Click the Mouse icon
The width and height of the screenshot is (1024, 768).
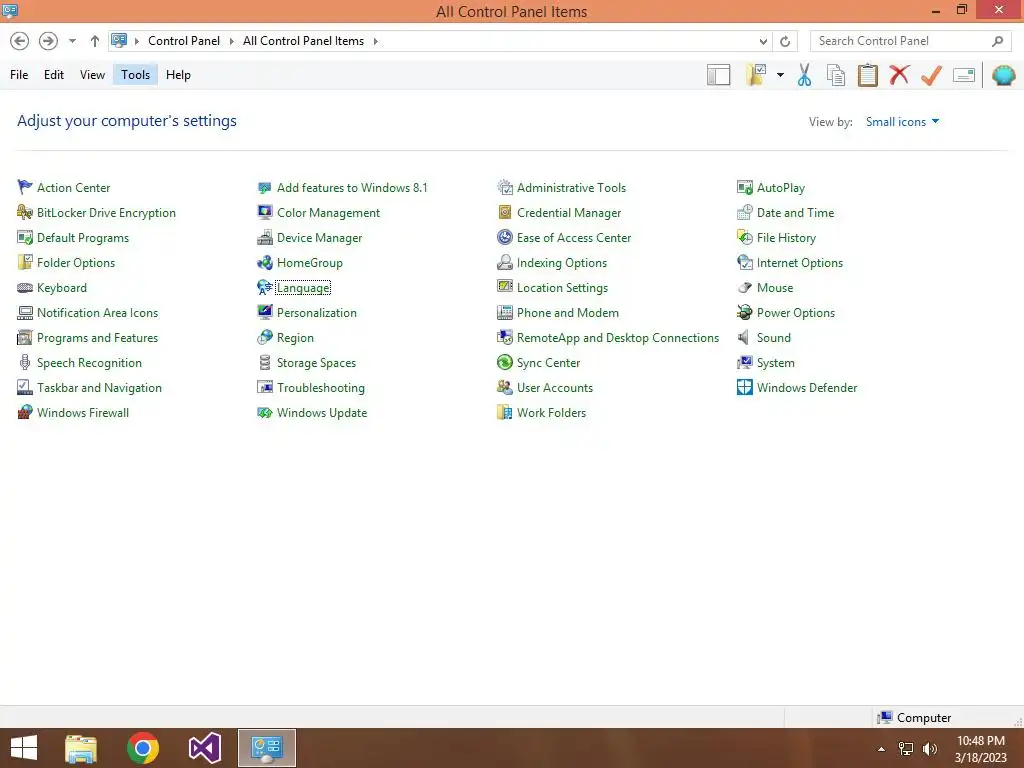click(x=744, y=287)
